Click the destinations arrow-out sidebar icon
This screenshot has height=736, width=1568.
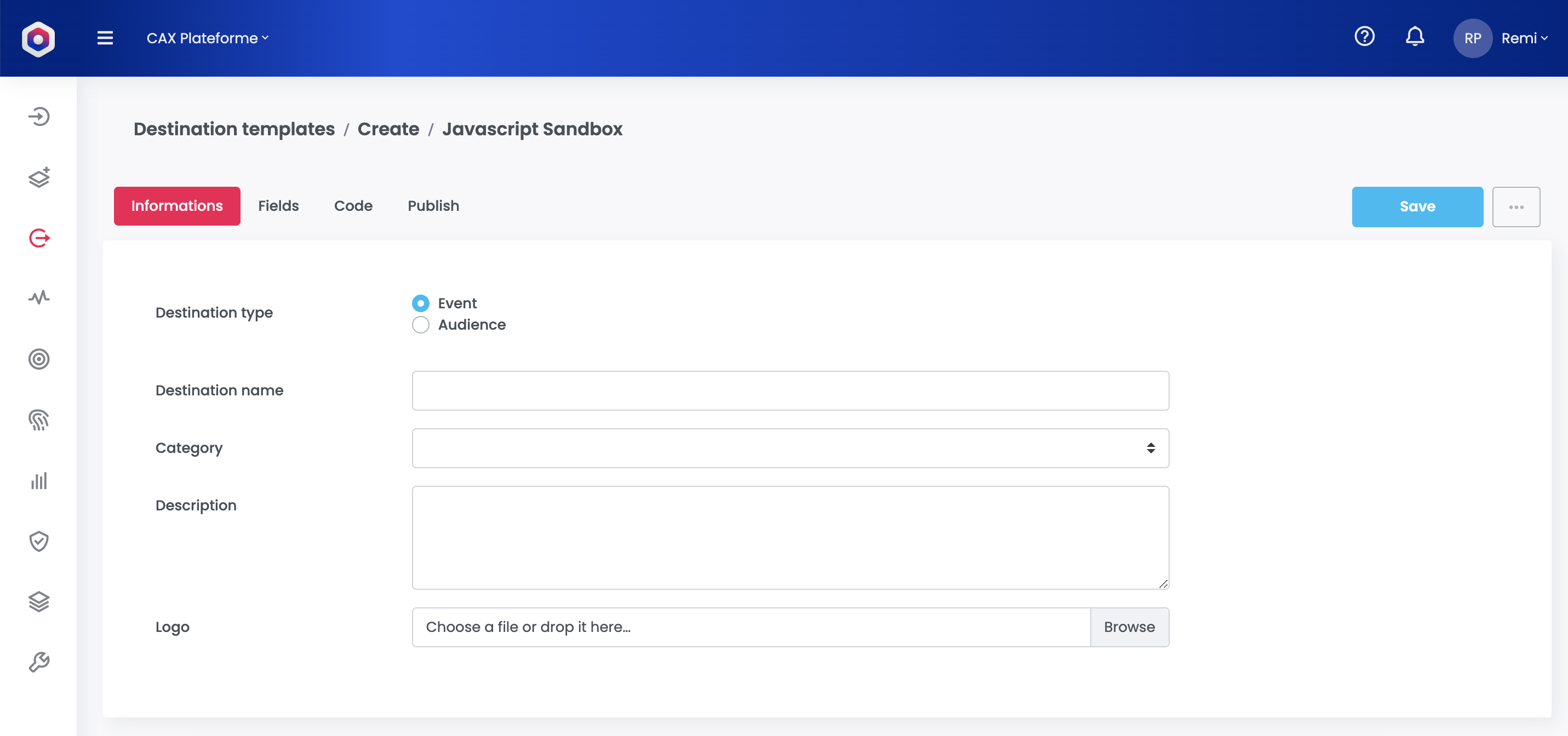(x=39, y=238)
